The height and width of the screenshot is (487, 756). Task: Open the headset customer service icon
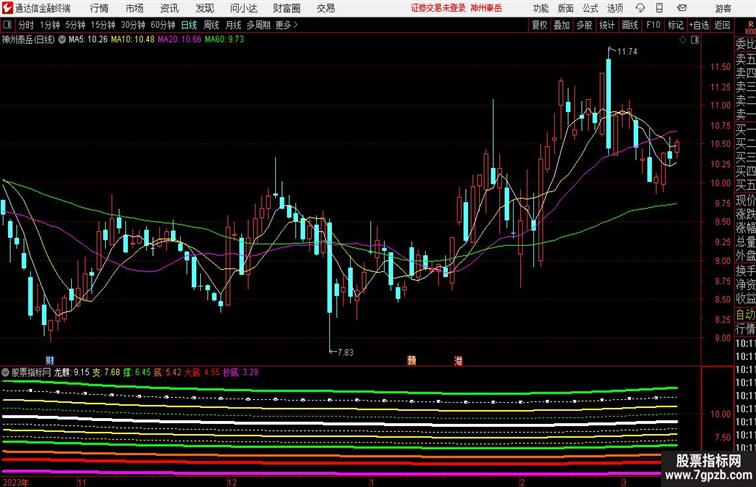point(640,8)
